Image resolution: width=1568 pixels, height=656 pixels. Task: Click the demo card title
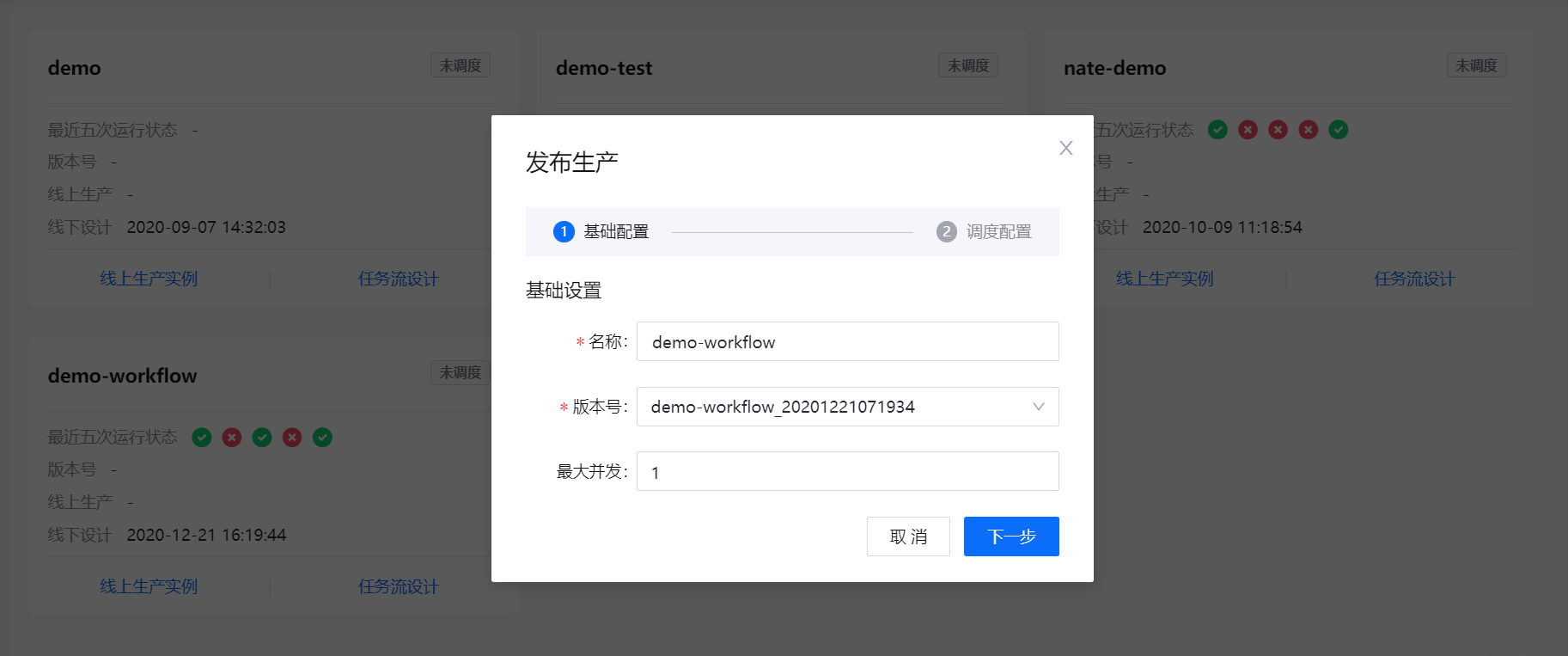pyautogui.click(x=75, y=68)
